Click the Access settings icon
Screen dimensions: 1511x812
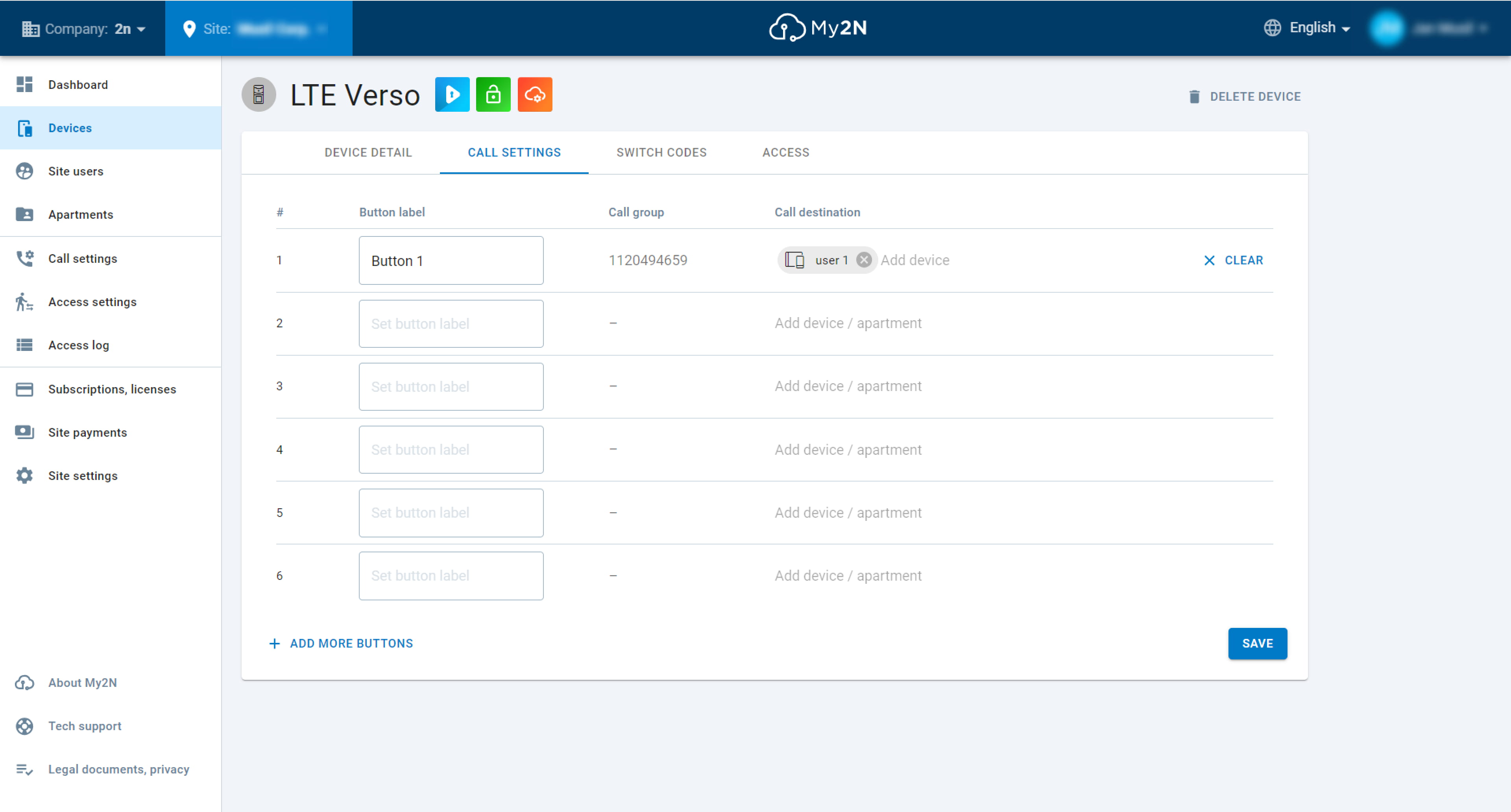(24, 302)
